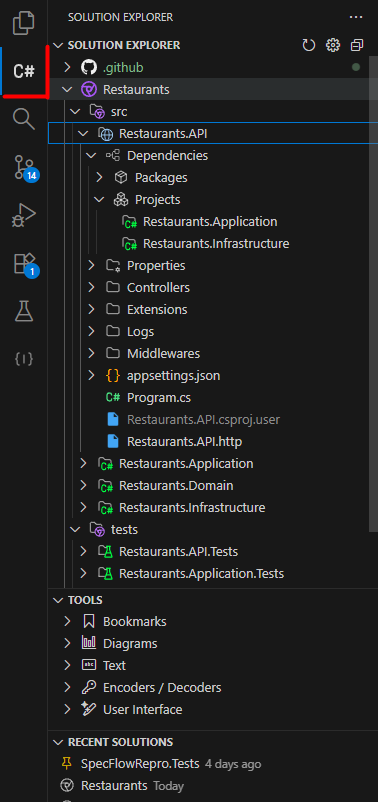
Task: Select the Restaurants.API.Tests project
Action: 179,551
